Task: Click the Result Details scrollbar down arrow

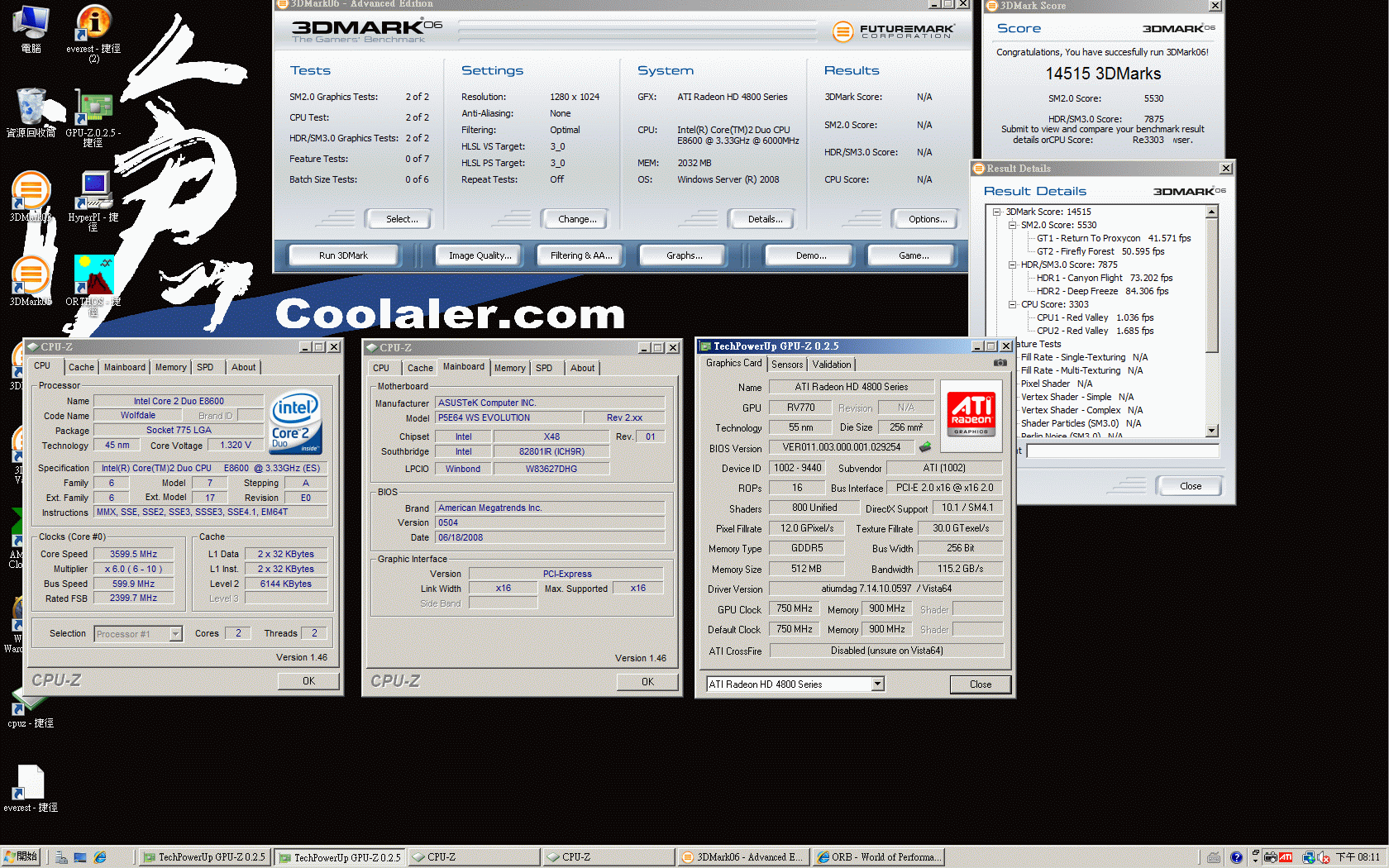Action: 1212,431
